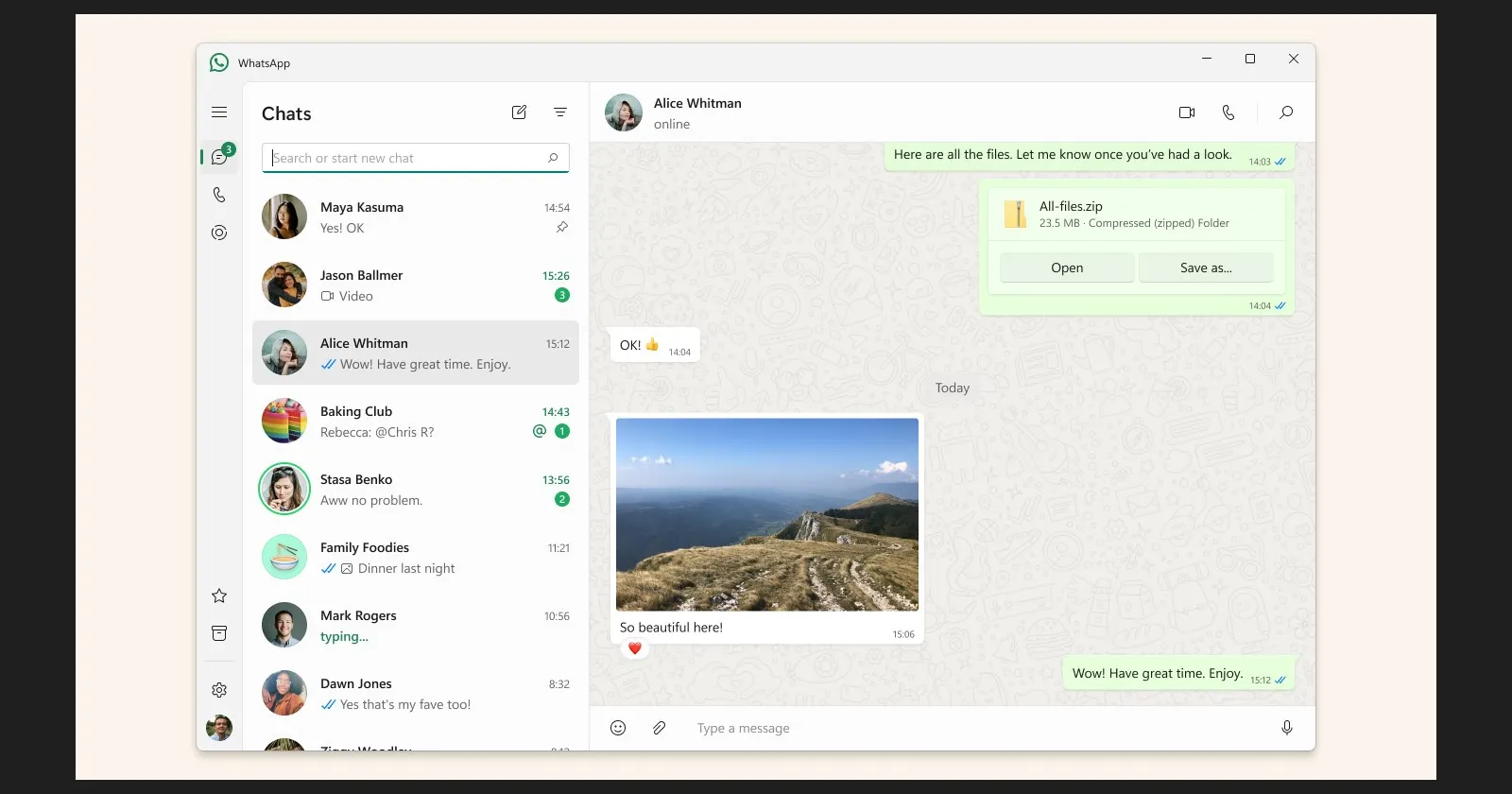Open the Calls tab in sidebar
Screen dimensions: 1512x794
pyautogui.click(x=219, y=195)
